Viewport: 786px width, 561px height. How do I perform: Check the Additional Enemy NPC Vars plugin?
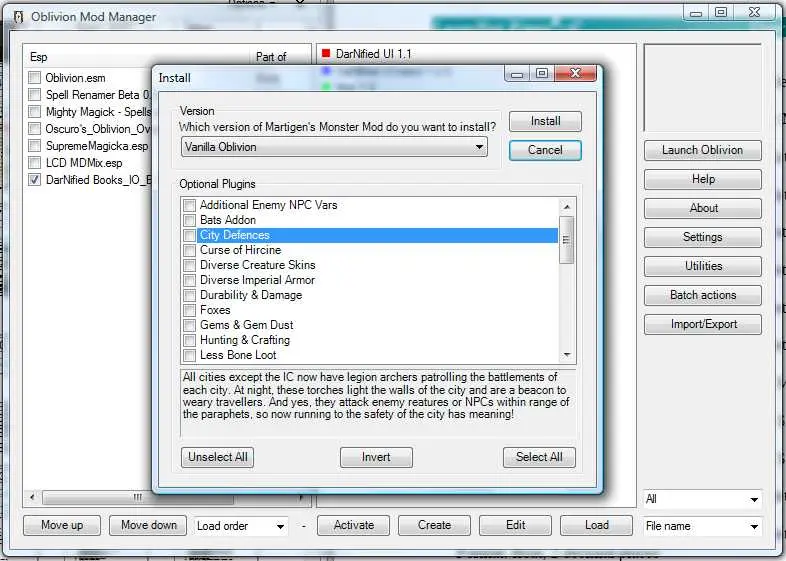189,205
